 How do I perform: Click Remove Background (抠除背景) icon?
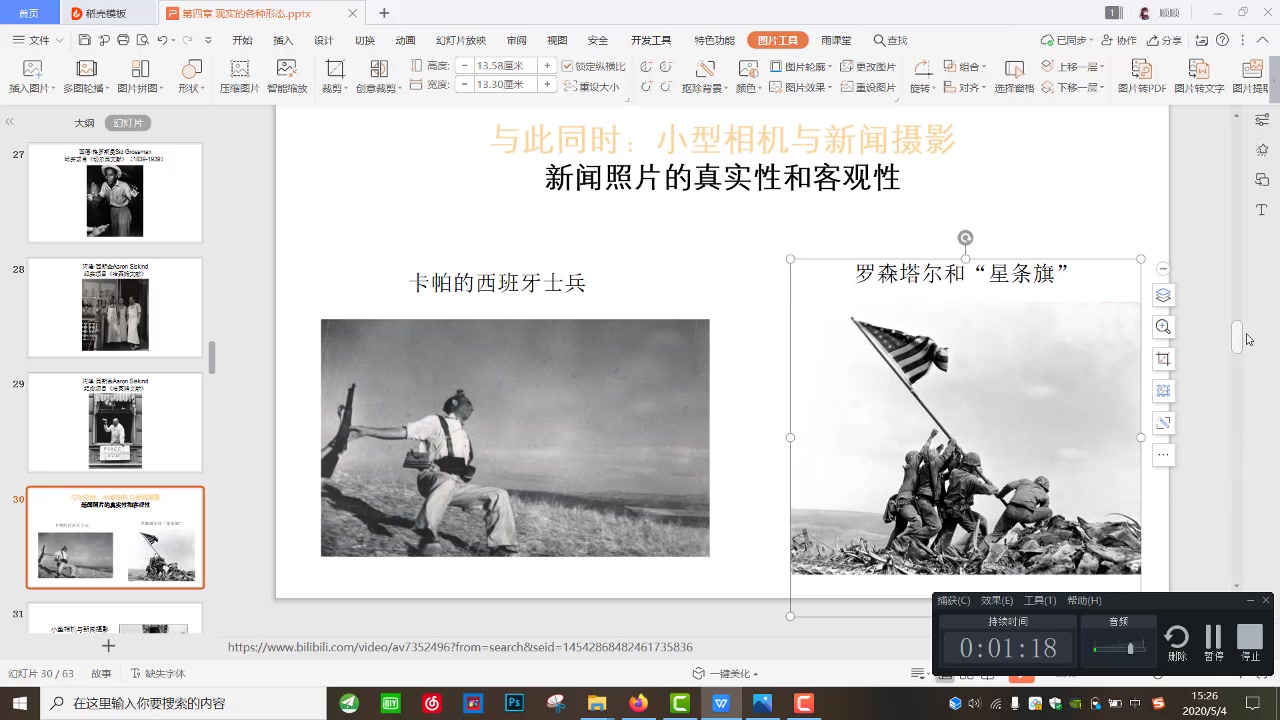pyautogui.click(x=704, y=69)
